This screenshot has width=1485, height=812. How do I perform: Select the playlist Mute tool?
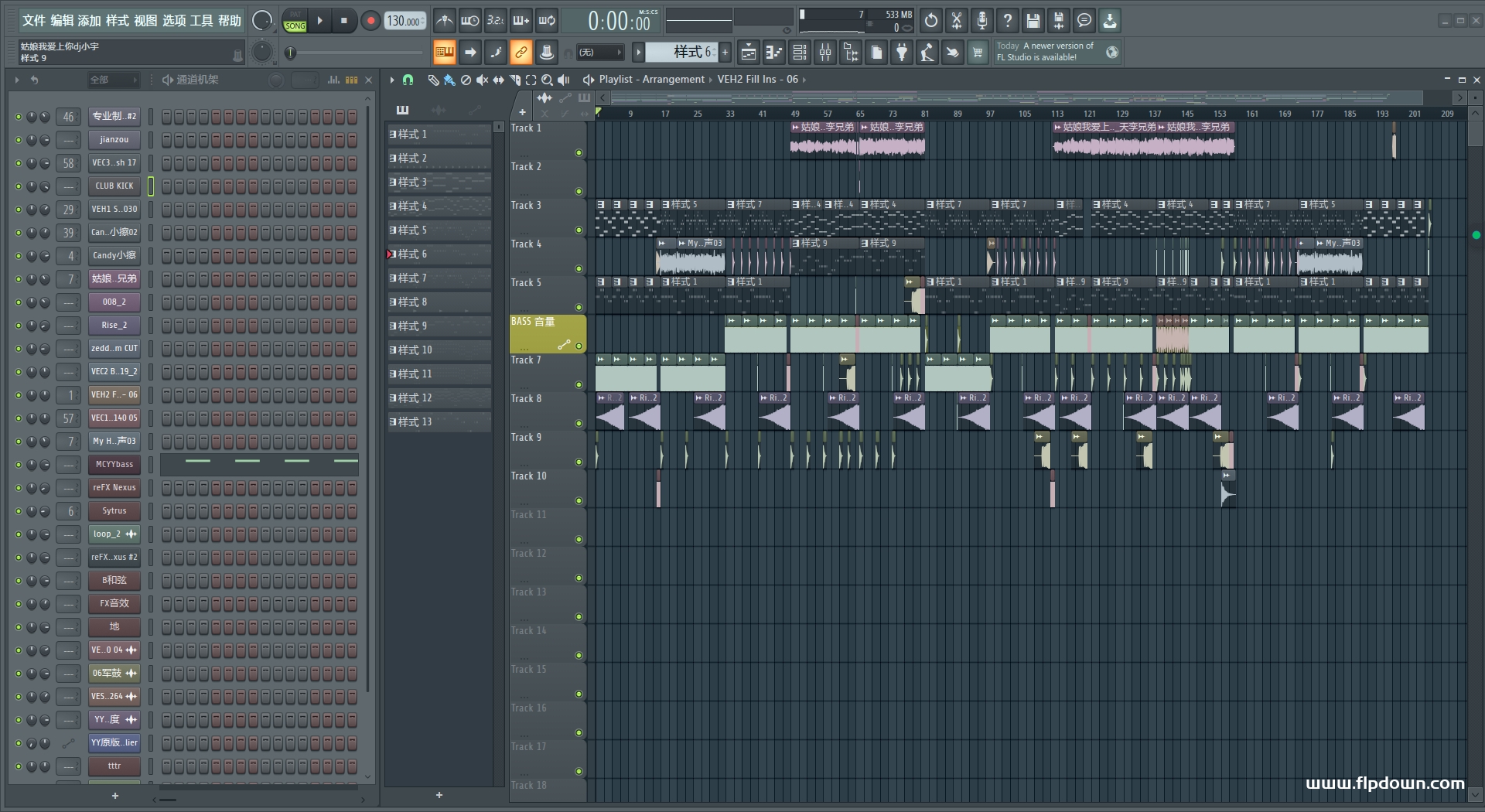(482, 80)
